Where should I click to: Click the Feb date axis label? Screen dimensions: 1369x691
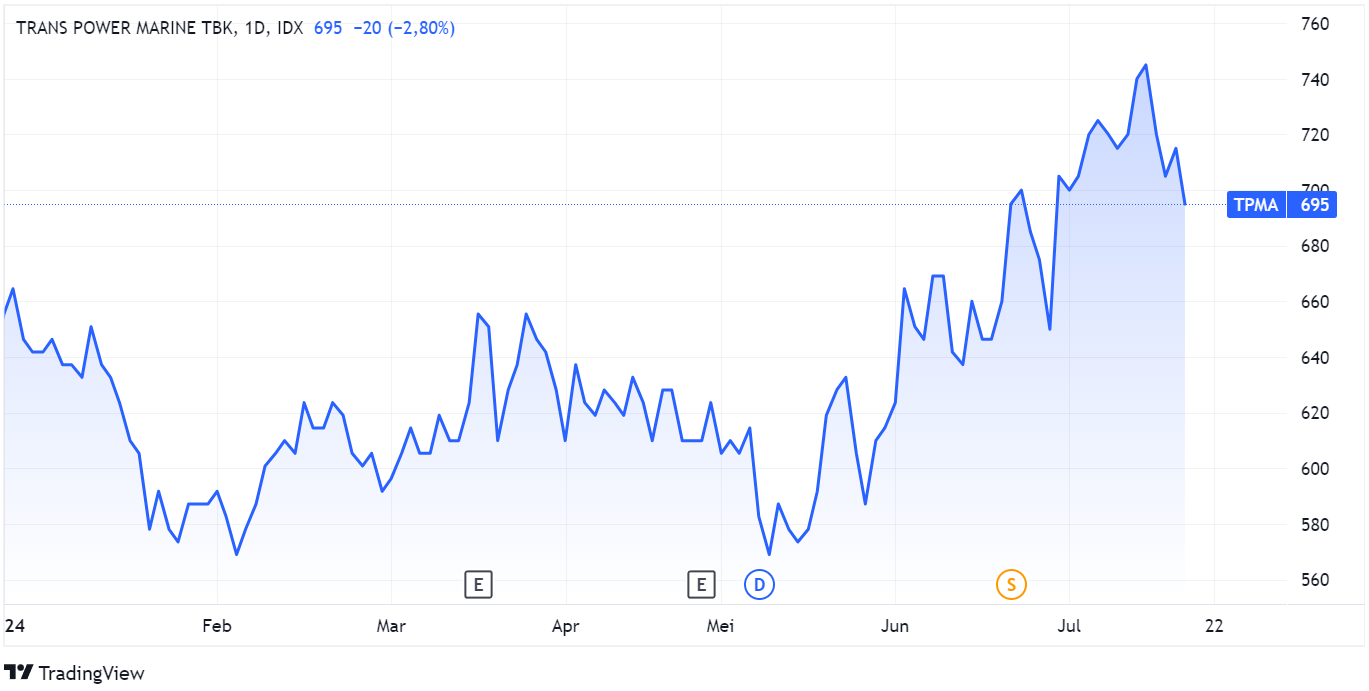[x=217, y=627]
